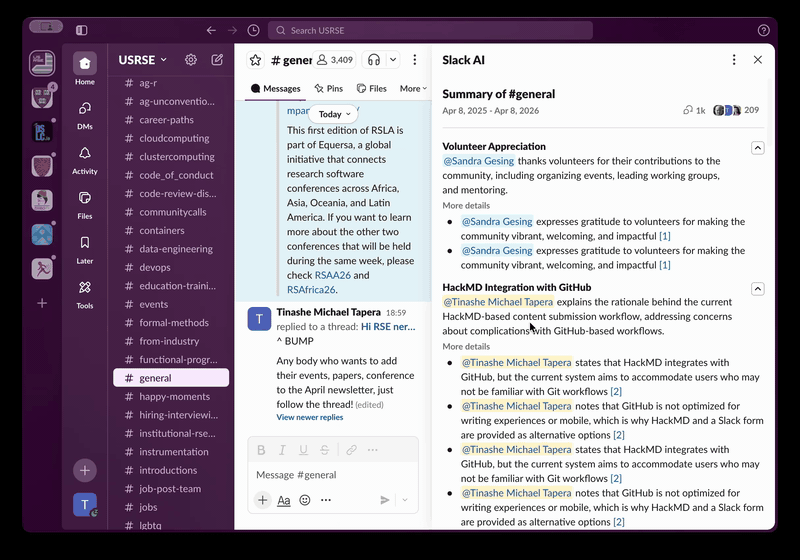The height and width of the screenshot is (560, 800).
Task: Open history clock icon
Action: [254, 30]
